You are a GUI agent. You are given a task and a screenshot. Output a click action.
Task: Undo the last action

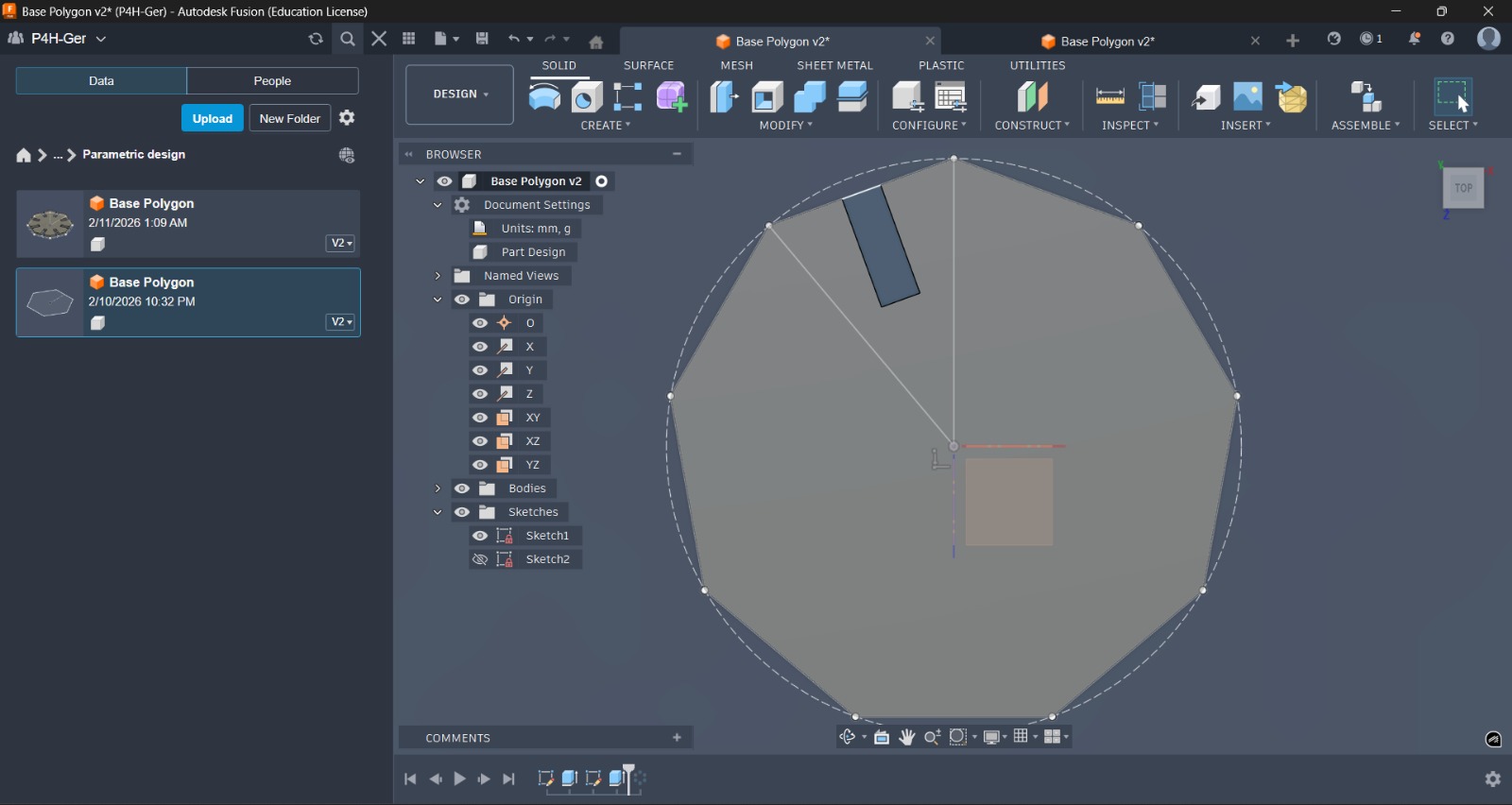click(514, 39)
